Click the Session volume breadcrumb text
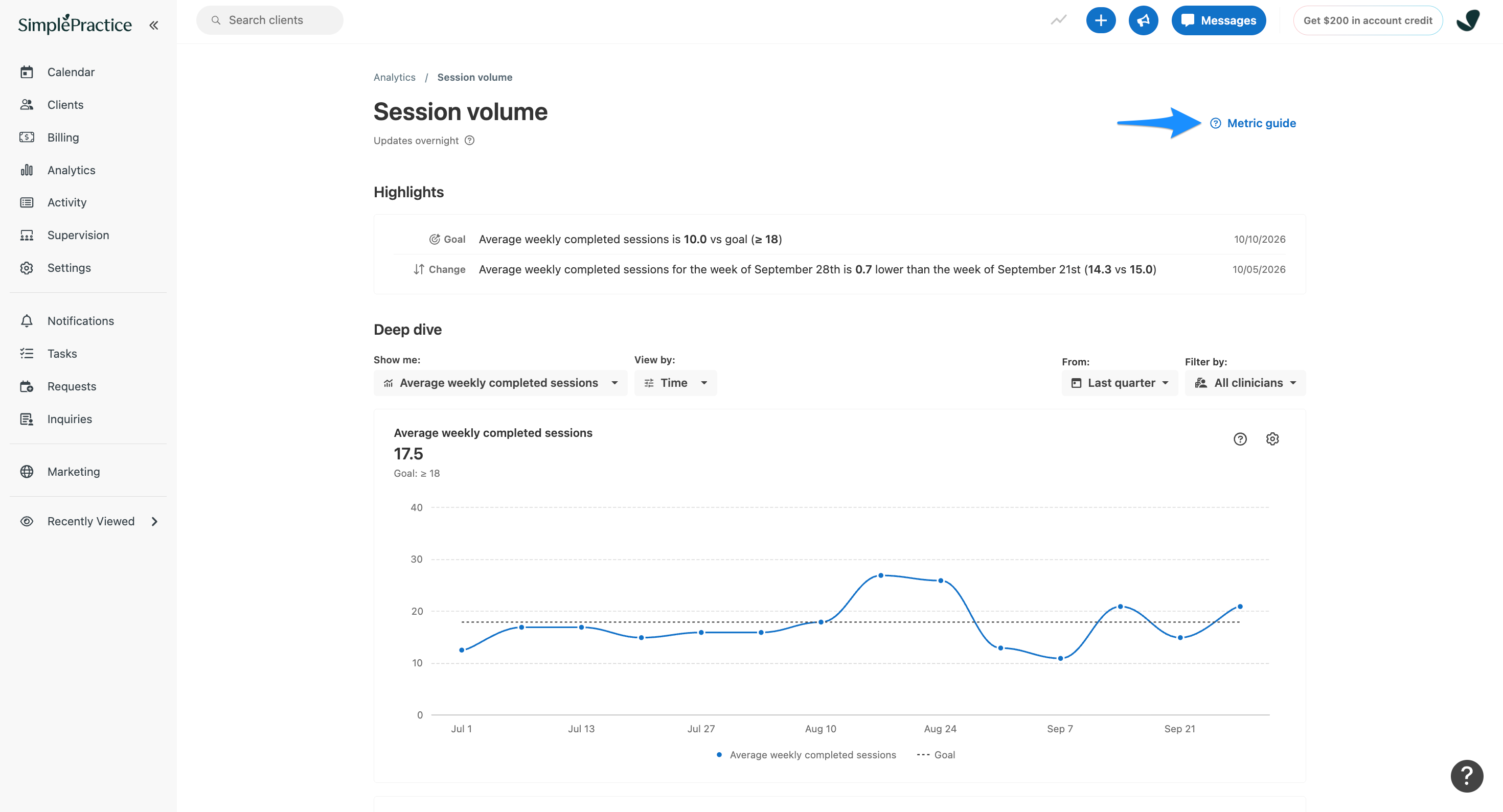The width and height of the screenshot is (1503, 812). 474,77
